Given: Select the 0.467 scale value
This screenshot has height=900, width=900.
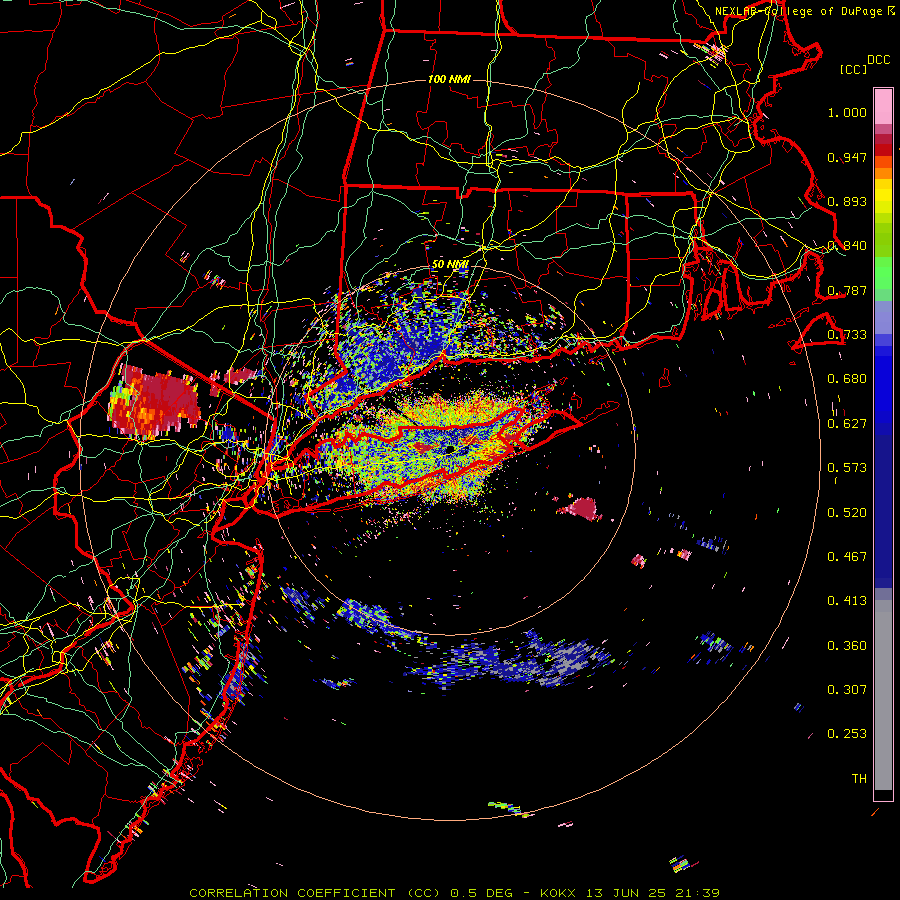Looking at the screenshot, I should [847, 557].
